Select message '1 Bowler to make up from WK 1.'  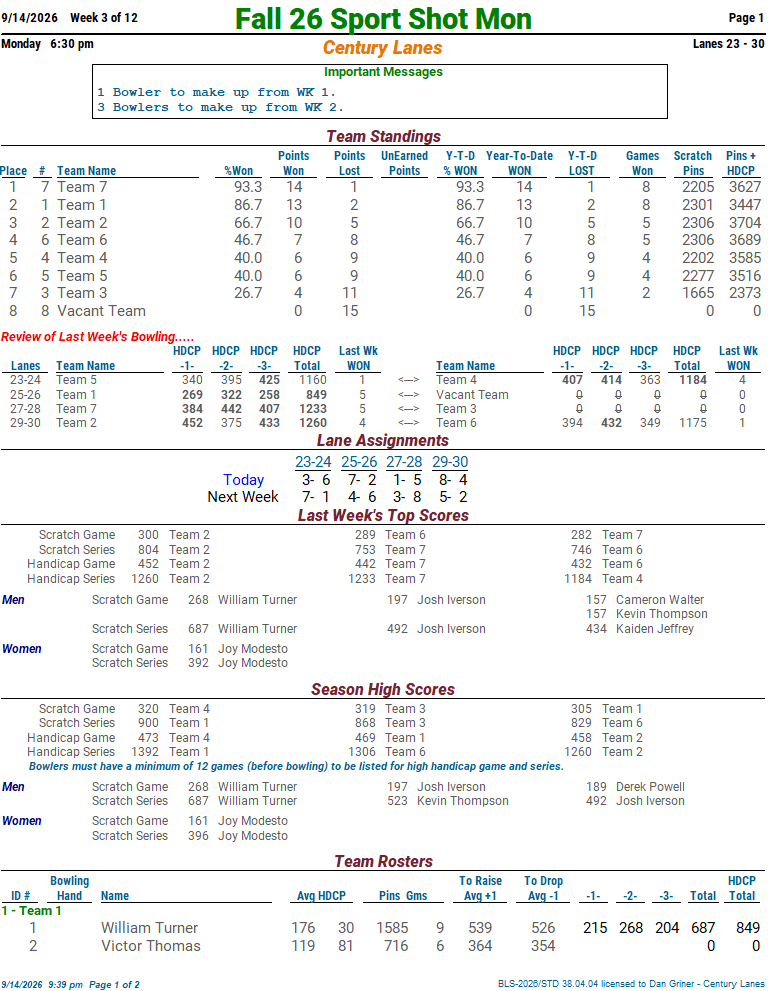pyautogui.click(x=216, y=92)
